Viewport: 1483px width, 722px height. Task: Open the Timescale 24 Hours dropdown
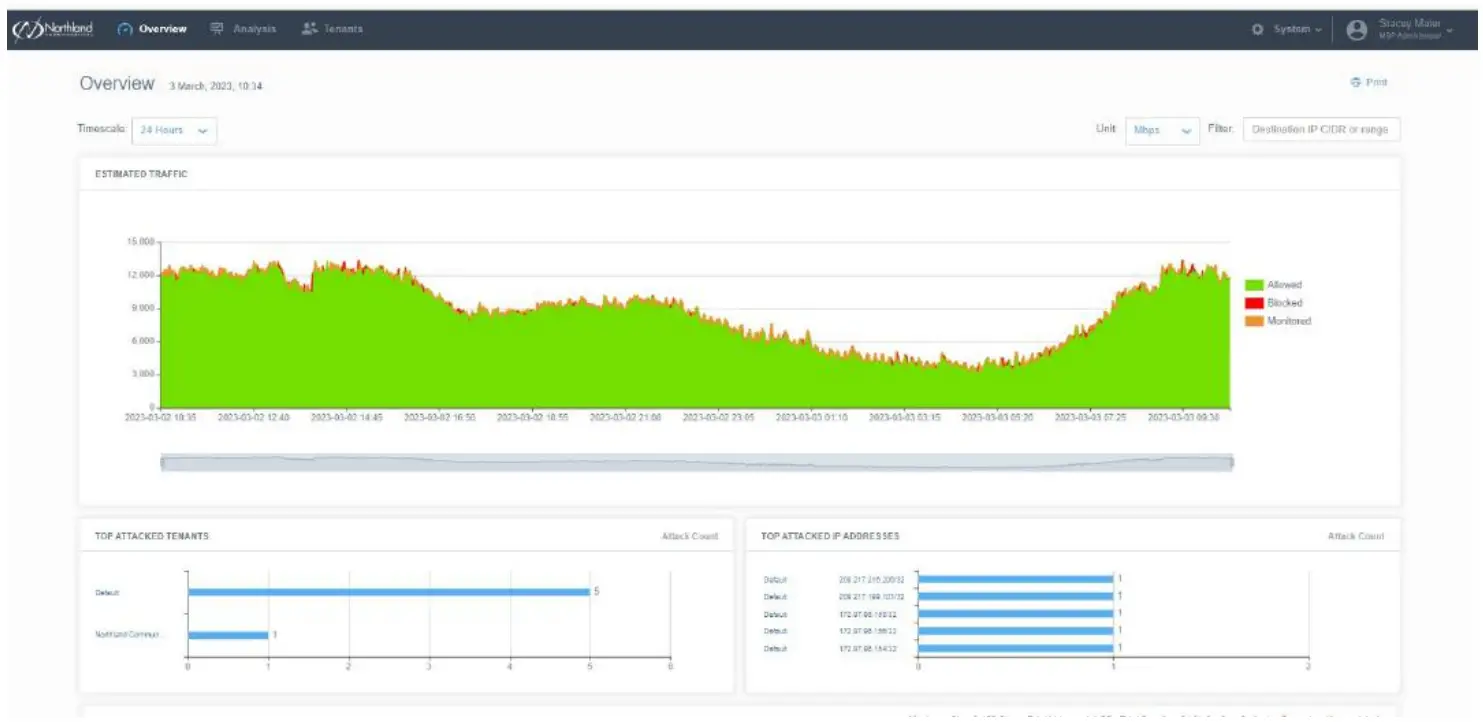tap(174, 131)
